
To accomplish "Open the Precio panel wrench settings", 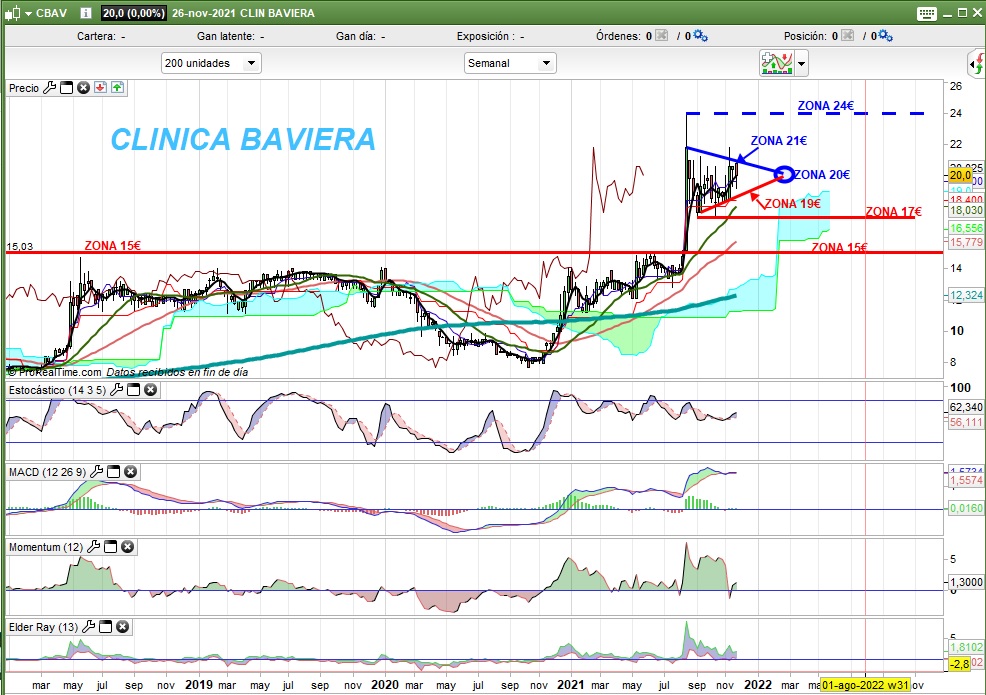I will tap(50, 88).
